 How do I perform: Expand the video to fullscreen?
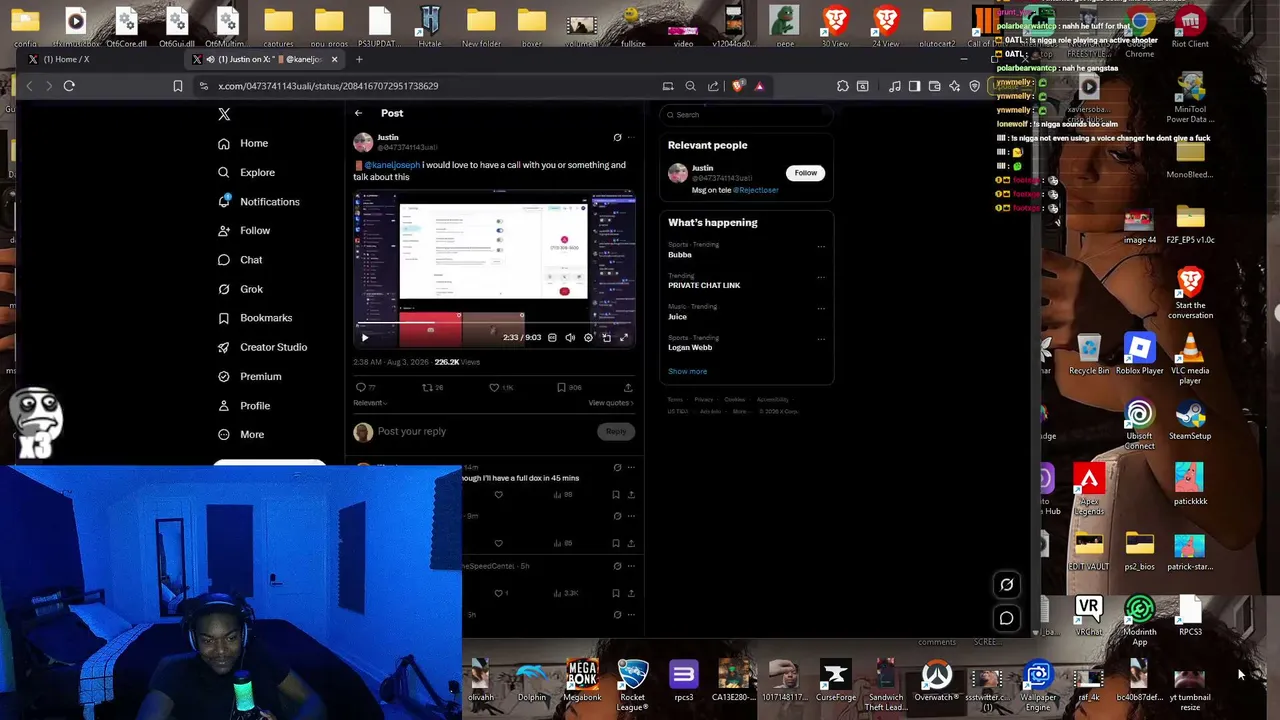point(624,338)
